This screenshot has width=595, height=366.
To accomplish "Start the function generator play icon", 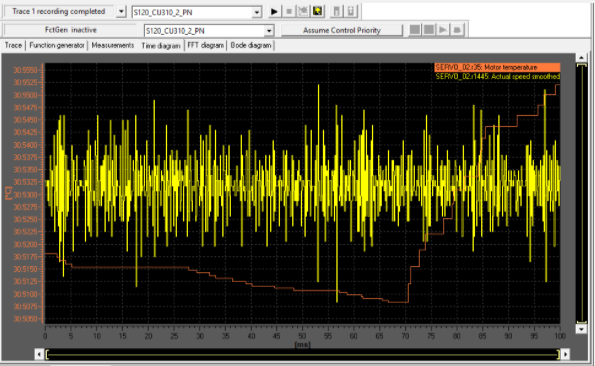I will [x=443, y=30].
